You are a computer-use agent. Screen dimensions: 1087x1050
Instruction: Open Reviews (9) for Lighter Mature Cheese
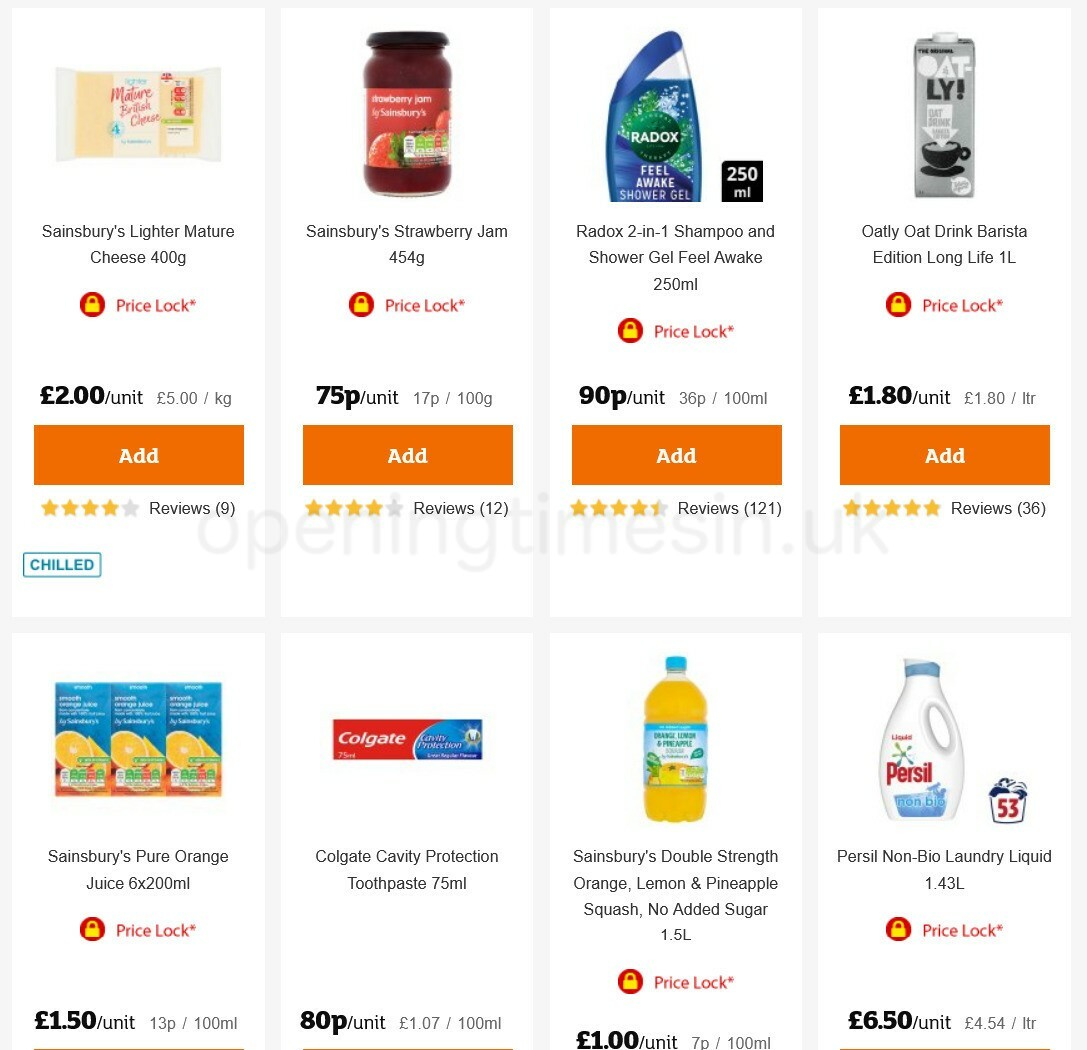click(192, 508)
